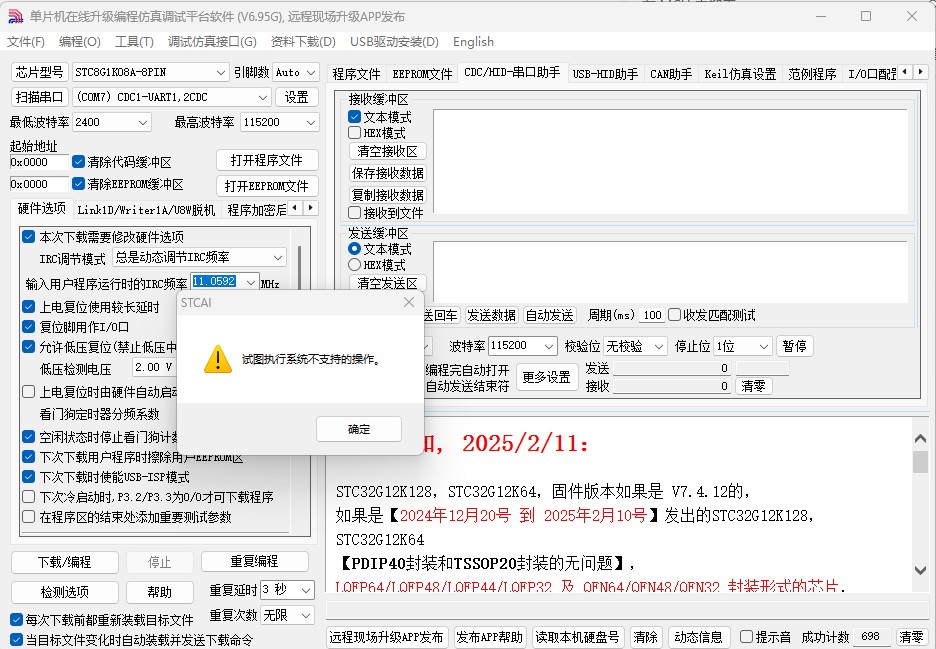Viewport: 936px width, 649px height.
Task: Toggle 下次下载时使能USB-ISP模式 checkbox
Action: point(29,476)
